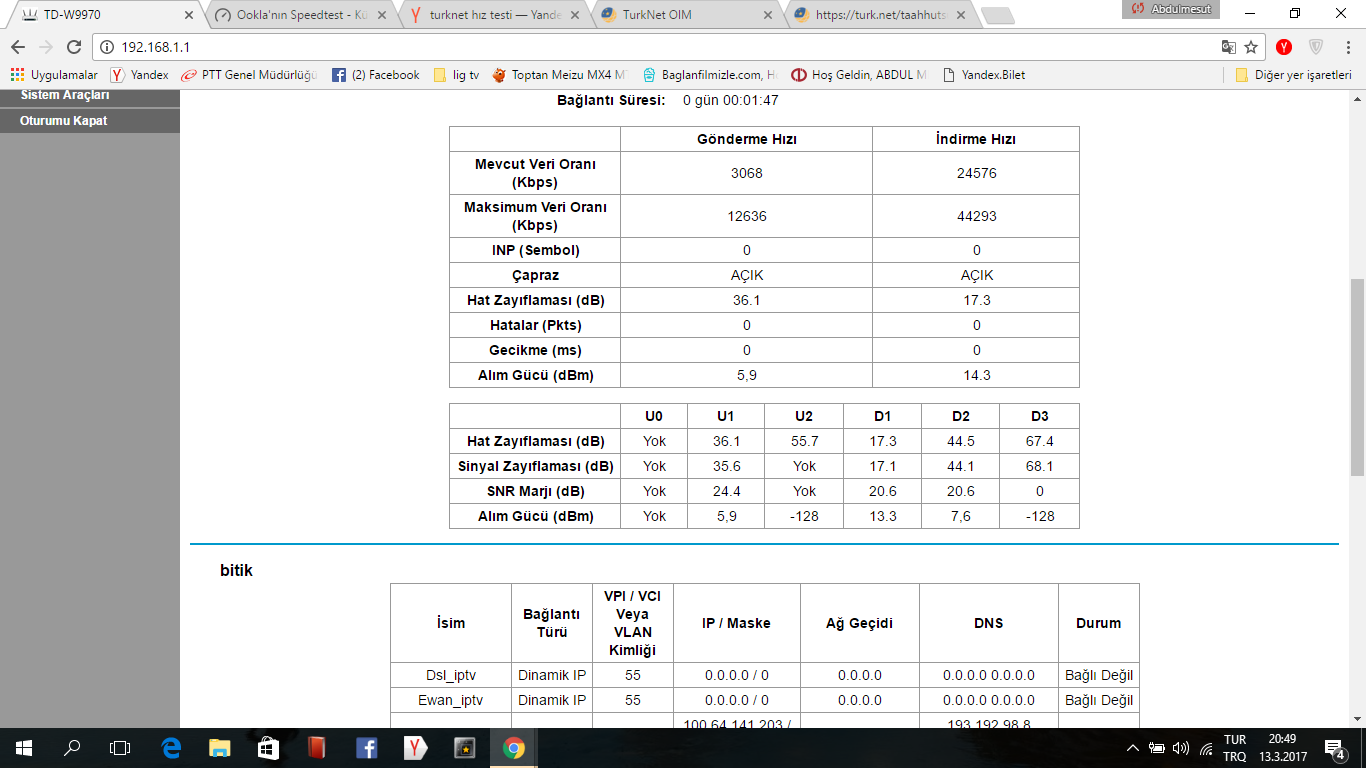Open the Windows Store taskbar icon

[x=268, y=748]
